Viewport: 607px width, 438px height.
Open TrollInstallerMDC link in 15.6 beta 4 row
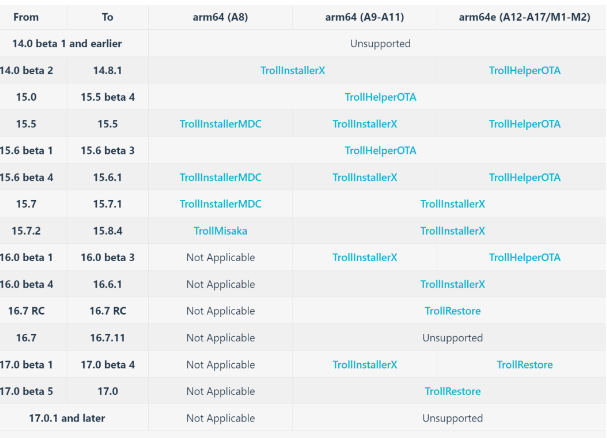[220, 177]
